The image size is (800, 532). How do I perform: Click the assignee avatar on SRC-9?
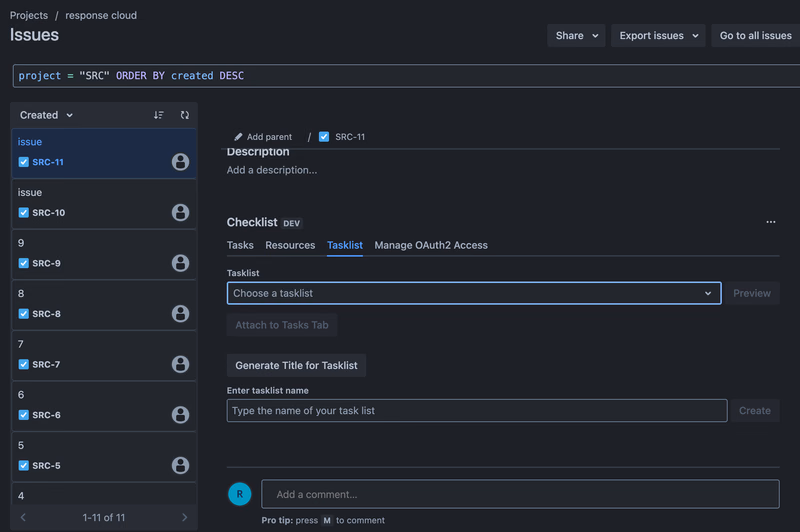pyautogui.click(x=180, y=263)
